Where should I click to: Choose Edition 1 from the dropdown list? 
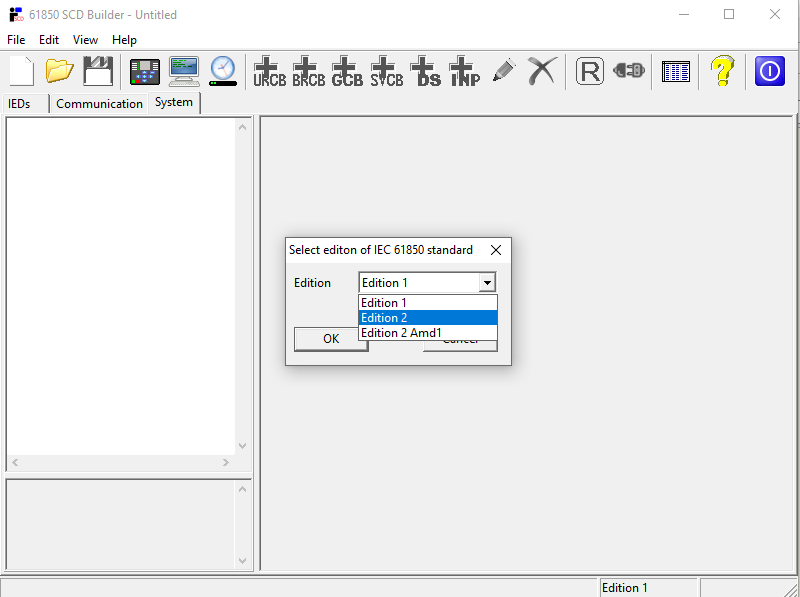point(428,303)
